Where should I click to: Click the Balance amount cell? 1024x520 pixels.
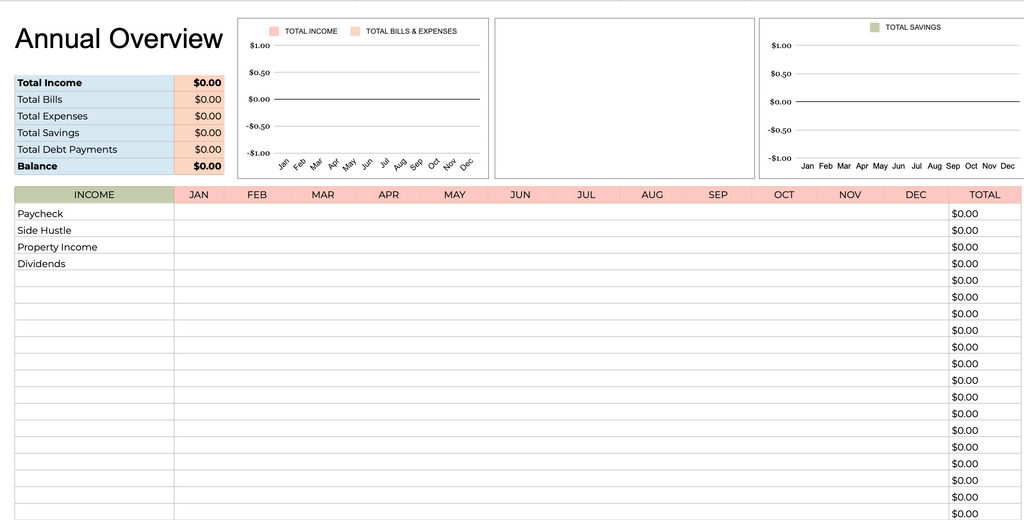coord(199,166)
